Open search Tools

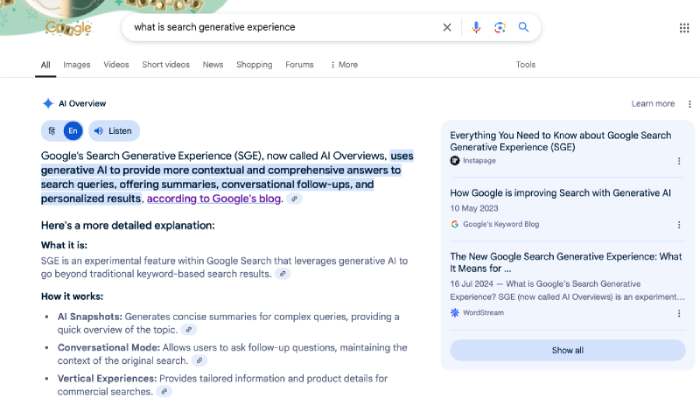click(x=525, y=65)
